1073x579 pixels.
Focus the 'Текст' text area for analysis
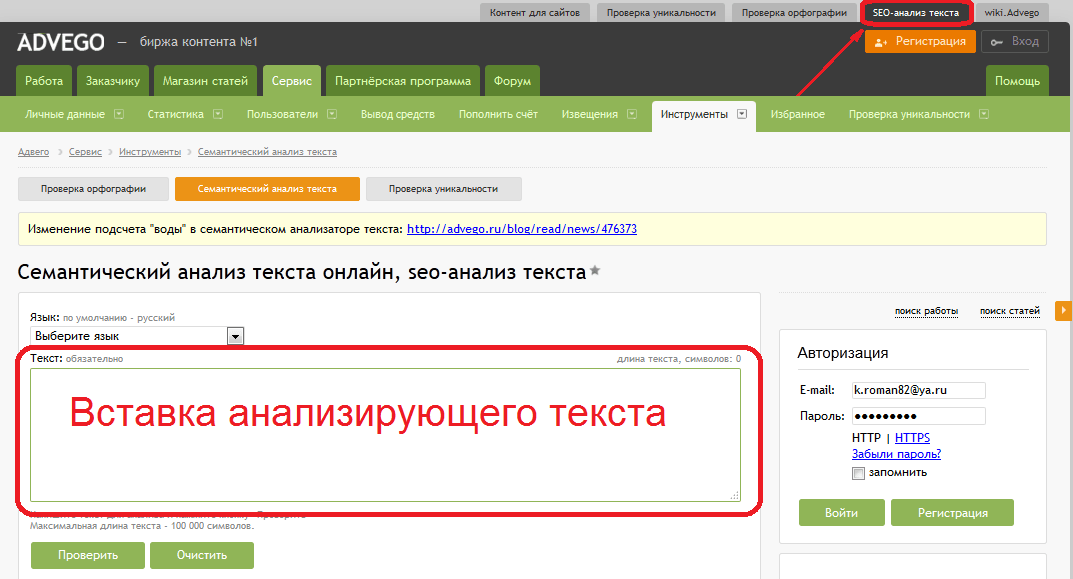pyautogui.click(x=385, y=435)
